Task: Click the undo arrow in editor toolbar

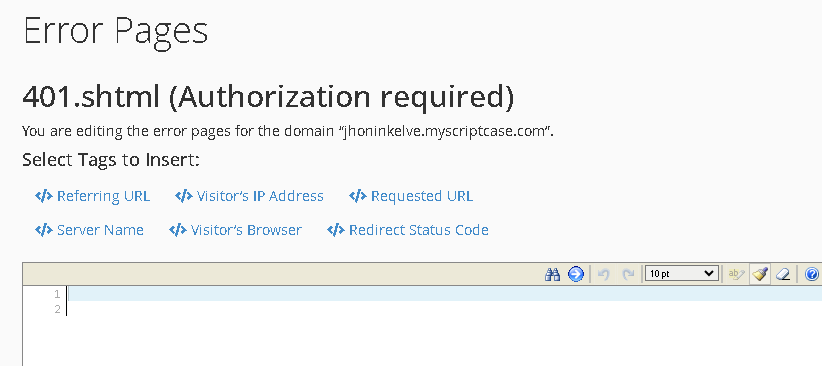Action: click(604, 274)
